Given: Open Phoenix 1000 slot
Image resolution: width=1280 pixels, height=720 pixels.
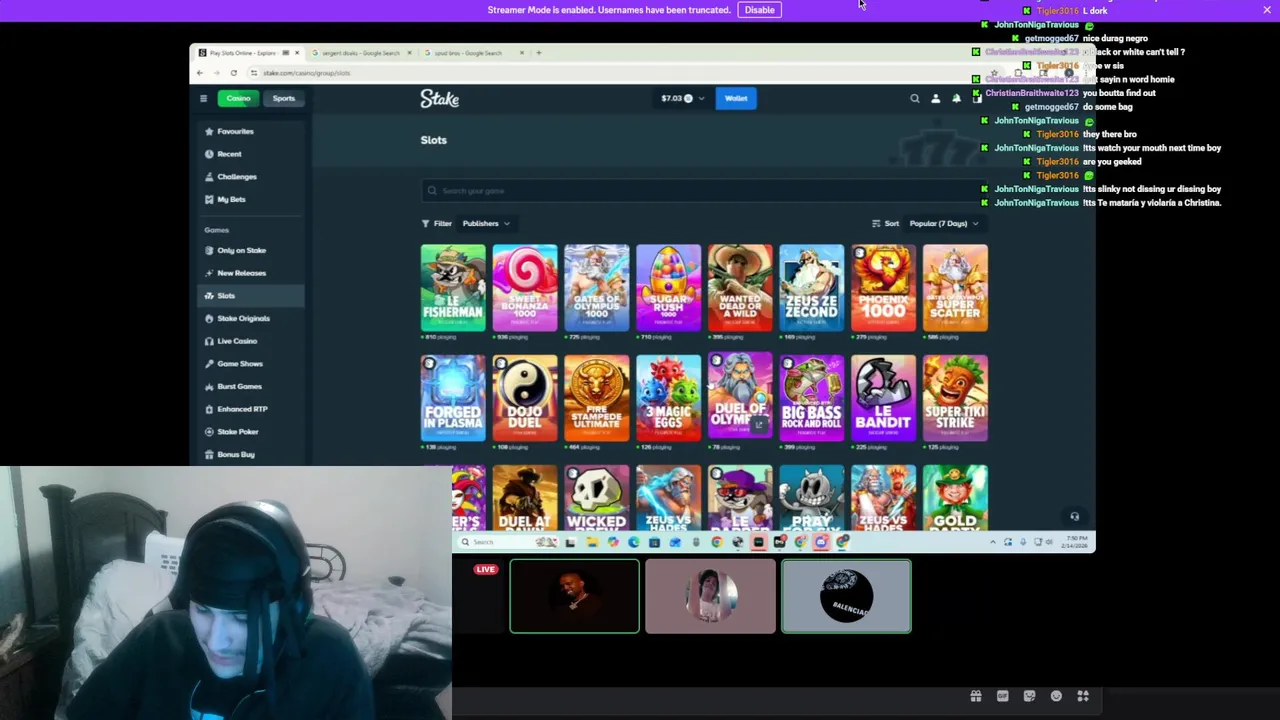Looking at the screenshot, I should tap(884, 287).
